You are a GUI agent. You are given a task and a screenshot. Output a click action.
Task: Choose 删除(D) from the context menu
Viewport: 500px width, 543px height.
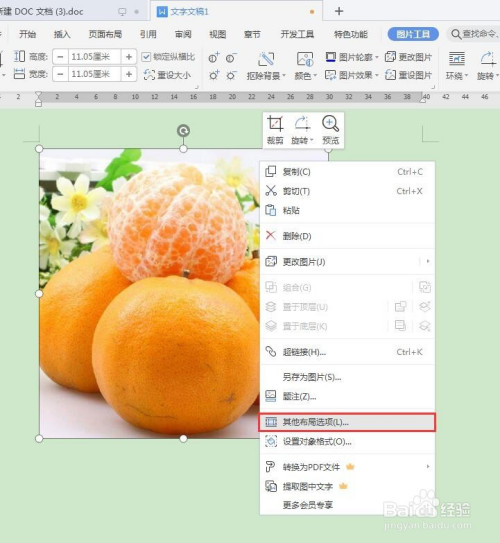pos(347,236)
